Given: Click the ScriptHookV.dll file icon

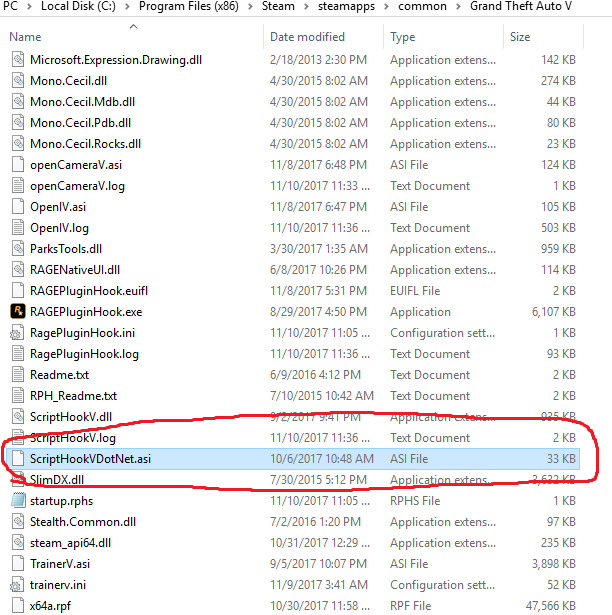Looking at the screenshot, I should 18,417.
